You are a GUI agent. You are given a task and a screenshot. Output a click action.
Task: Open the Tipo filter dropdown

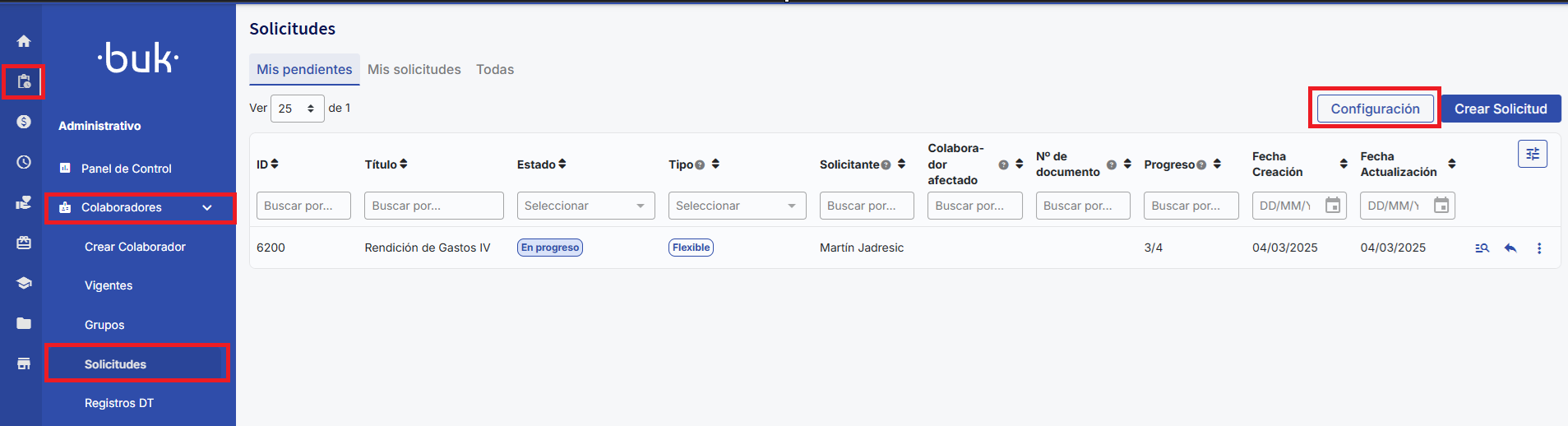coord(737,206)
